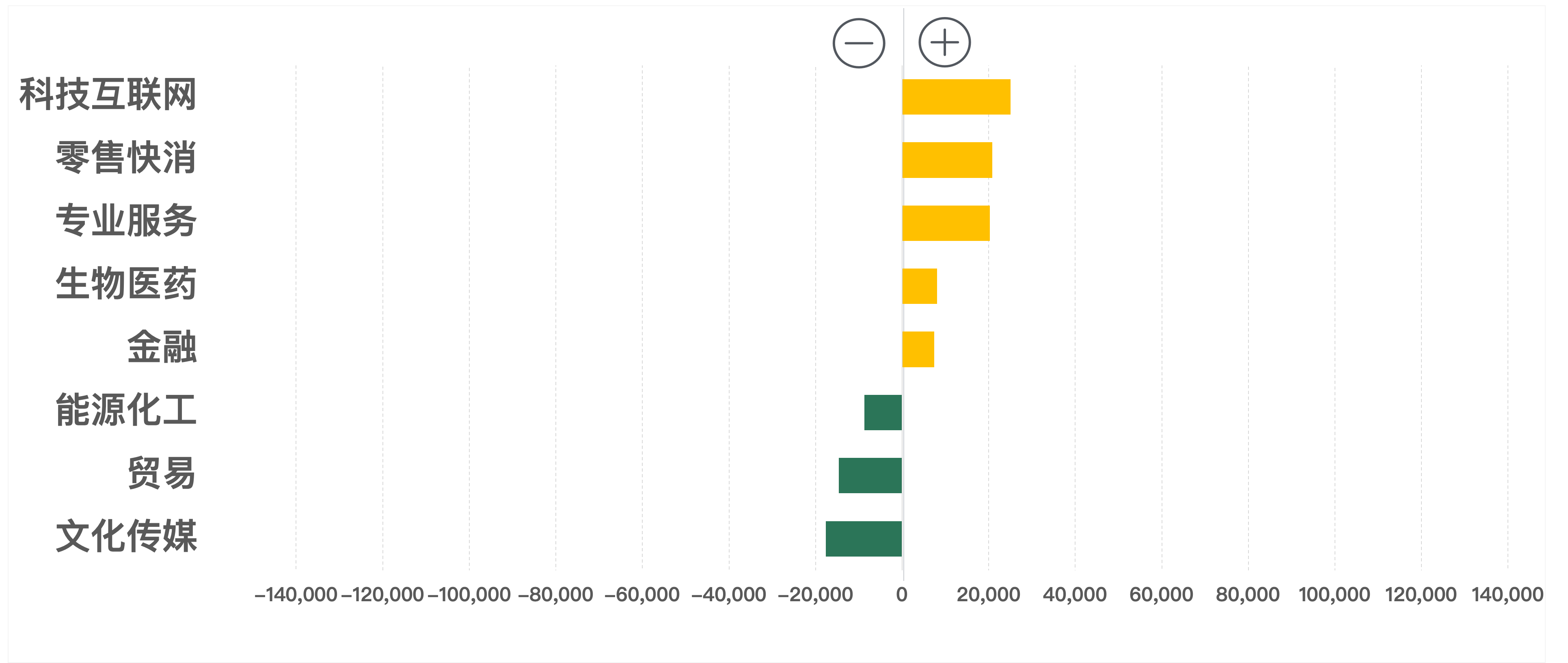The height and width of the screenshot is (663, 1568).
Task: Click the green 贸易 bar
Action: (870, 475)
